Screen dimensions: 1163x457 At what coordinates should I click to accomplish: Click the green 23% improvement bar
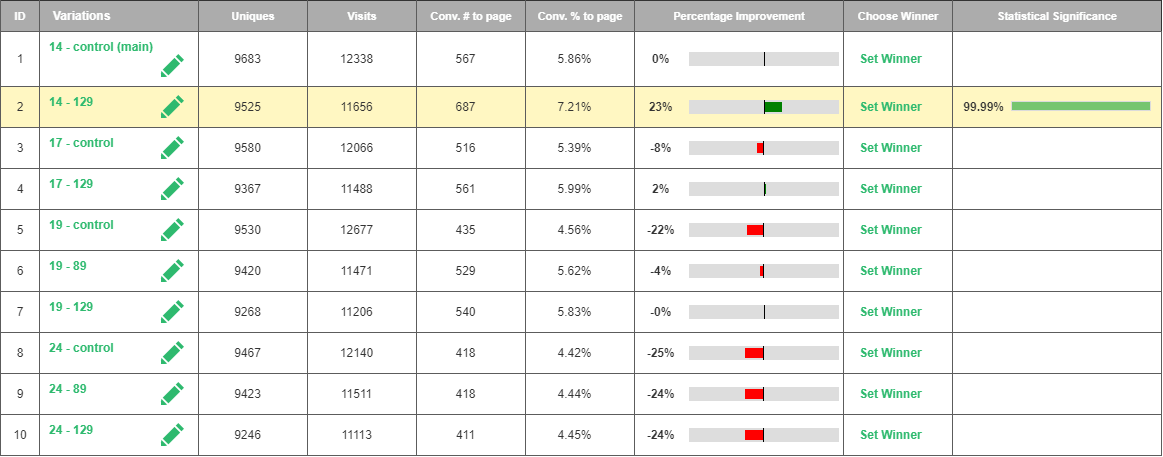point(773,107)
